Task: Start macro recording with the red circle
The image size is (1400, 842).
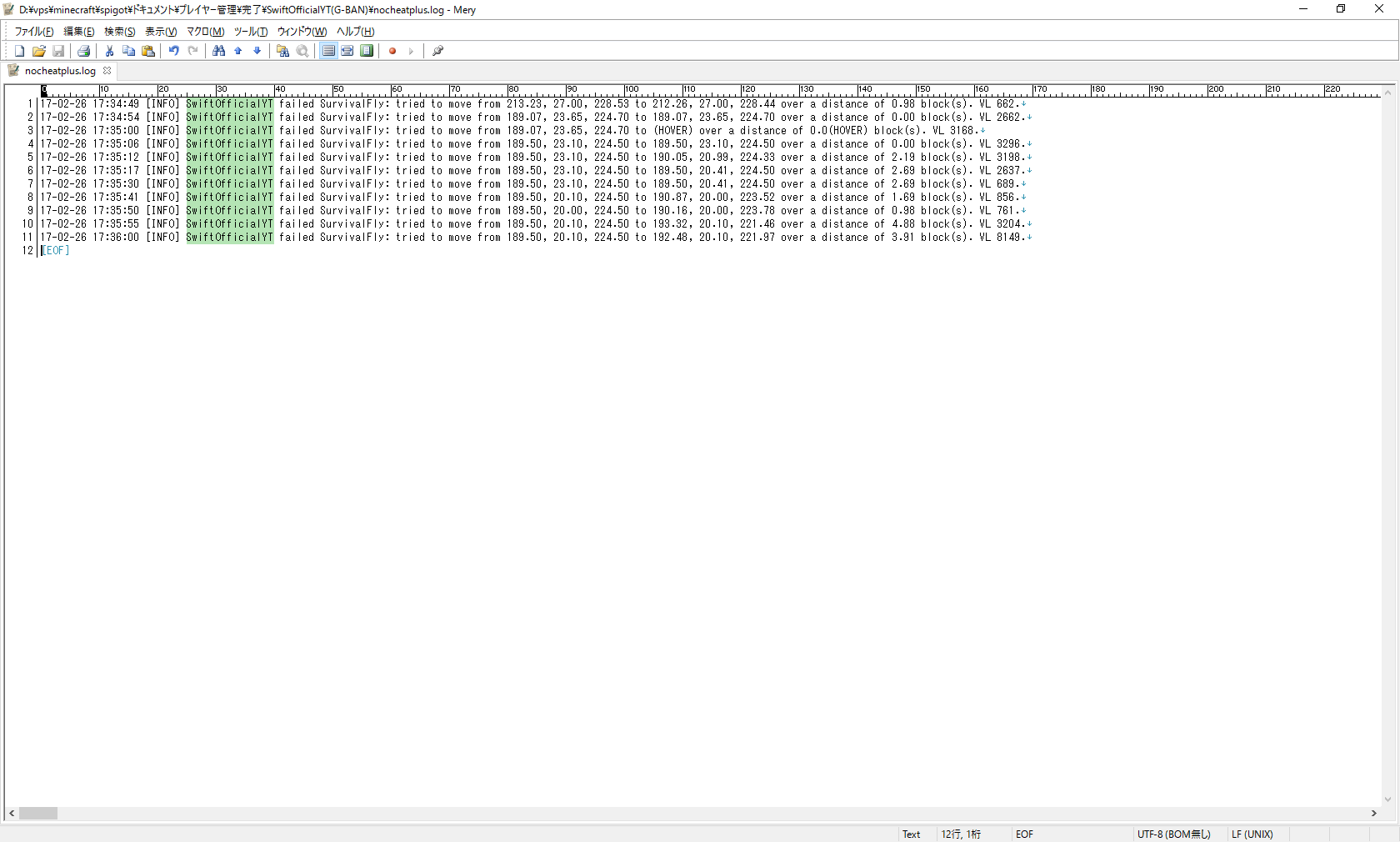Action: coord(392,51)
